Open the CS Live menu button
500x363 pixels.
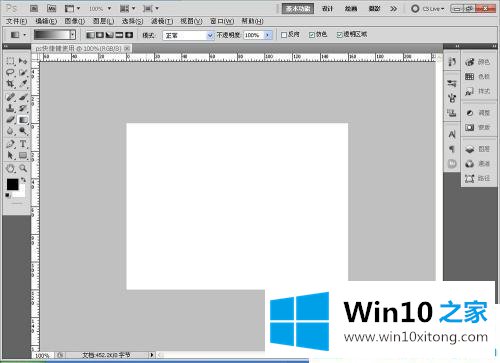tap(428, 9)
